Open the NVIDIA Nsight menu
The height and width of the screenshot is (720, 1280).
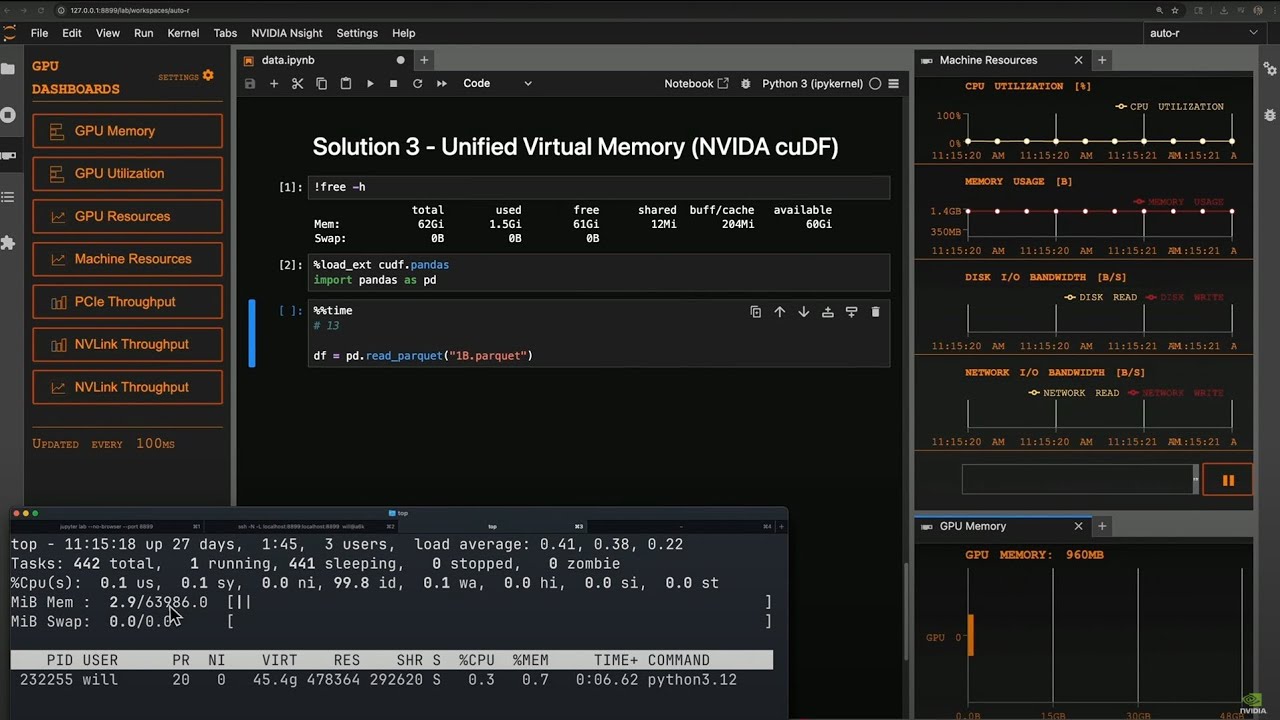point(287,33)
